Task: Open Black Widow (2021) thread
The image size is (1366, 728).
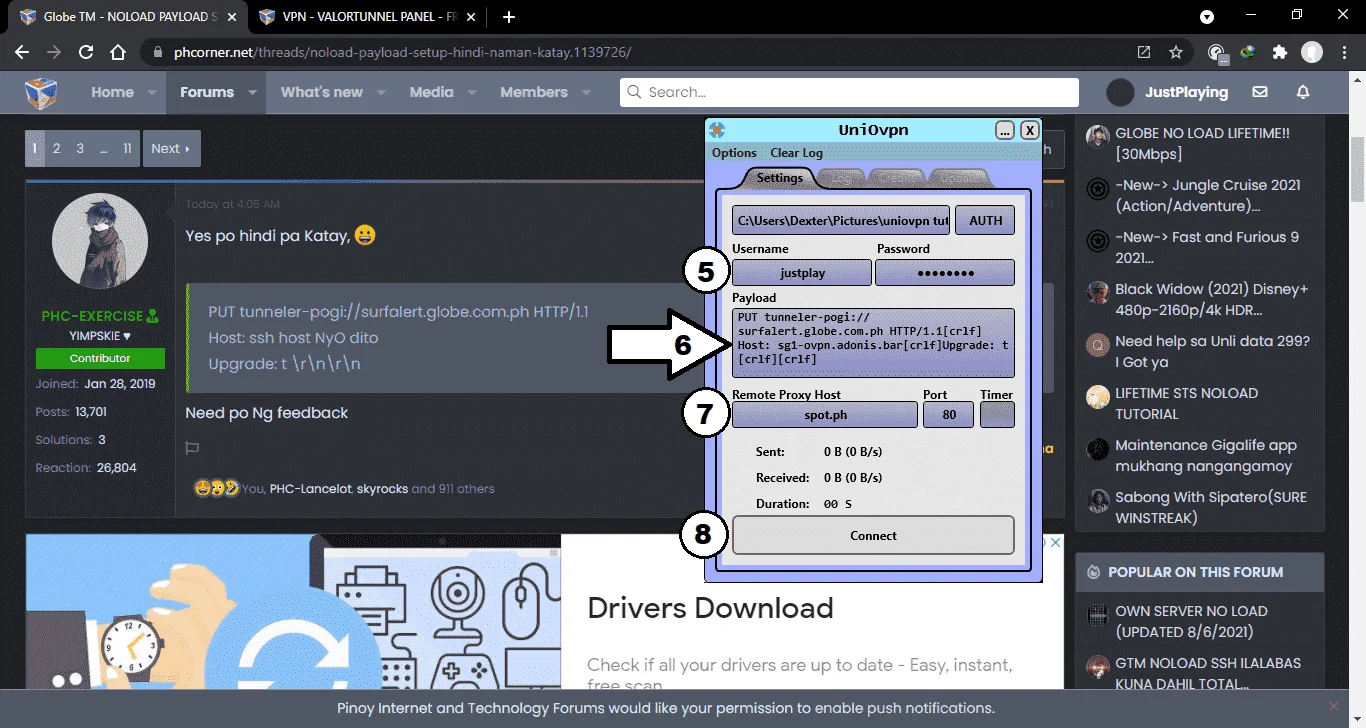Action: click(1212, 299)
